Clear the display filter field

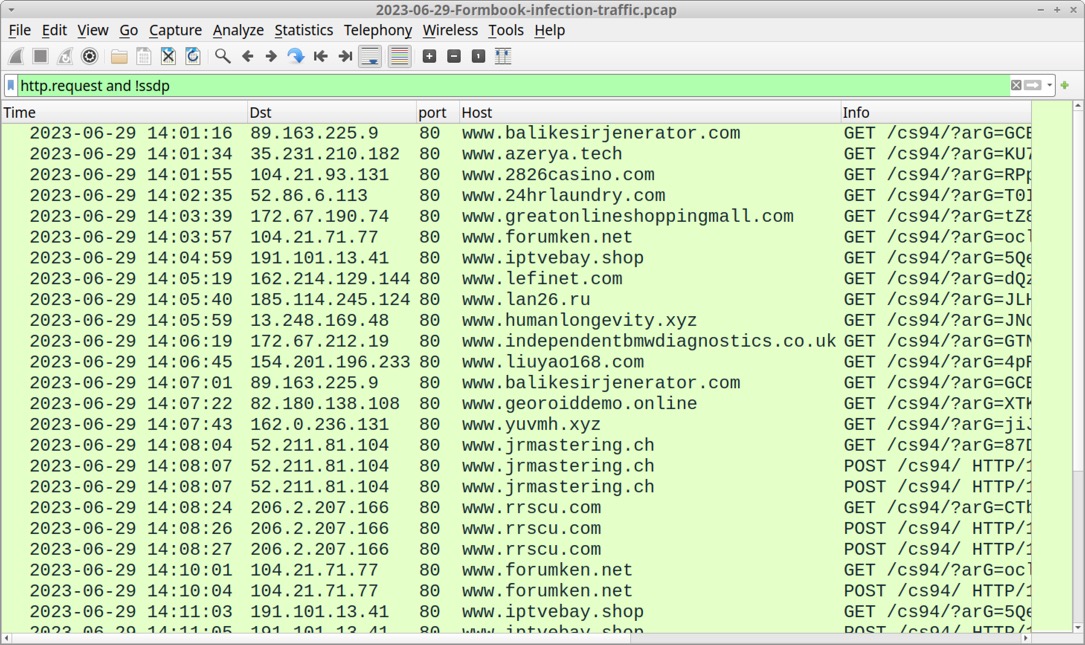[1016, 85]
